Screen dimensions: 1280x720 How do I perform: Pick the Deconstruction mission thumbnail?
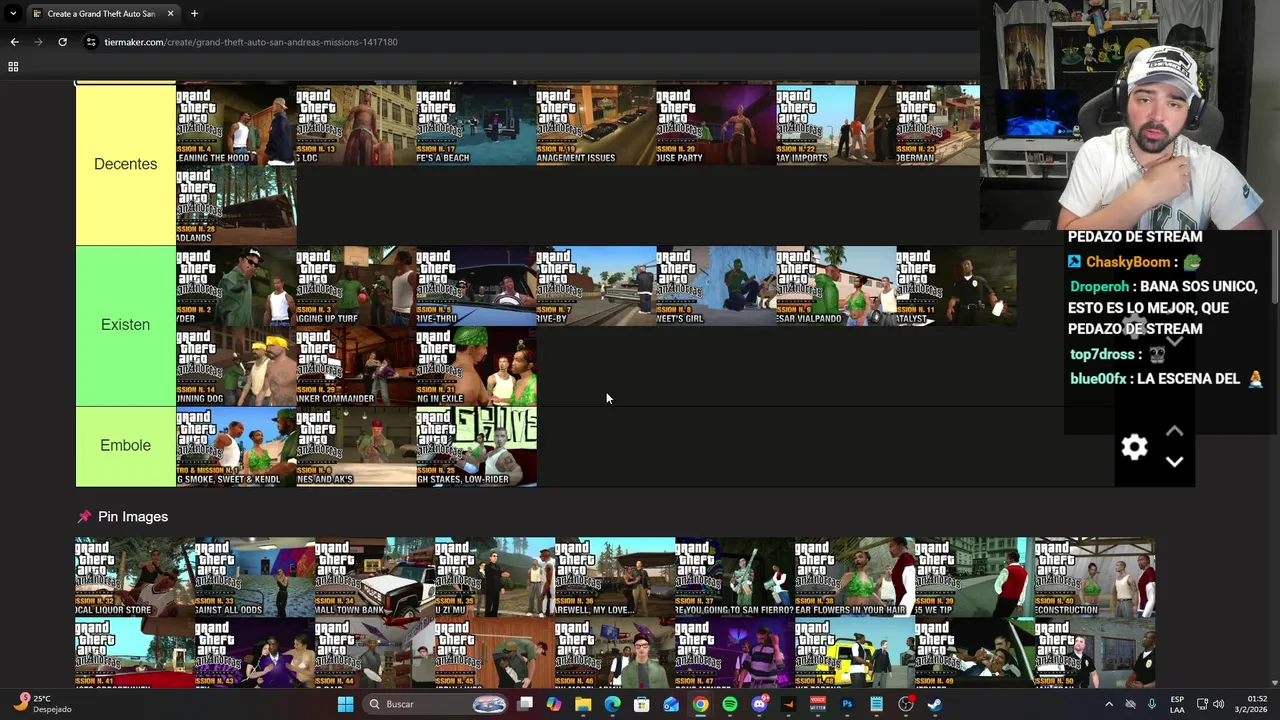(x=1095, y=577)
